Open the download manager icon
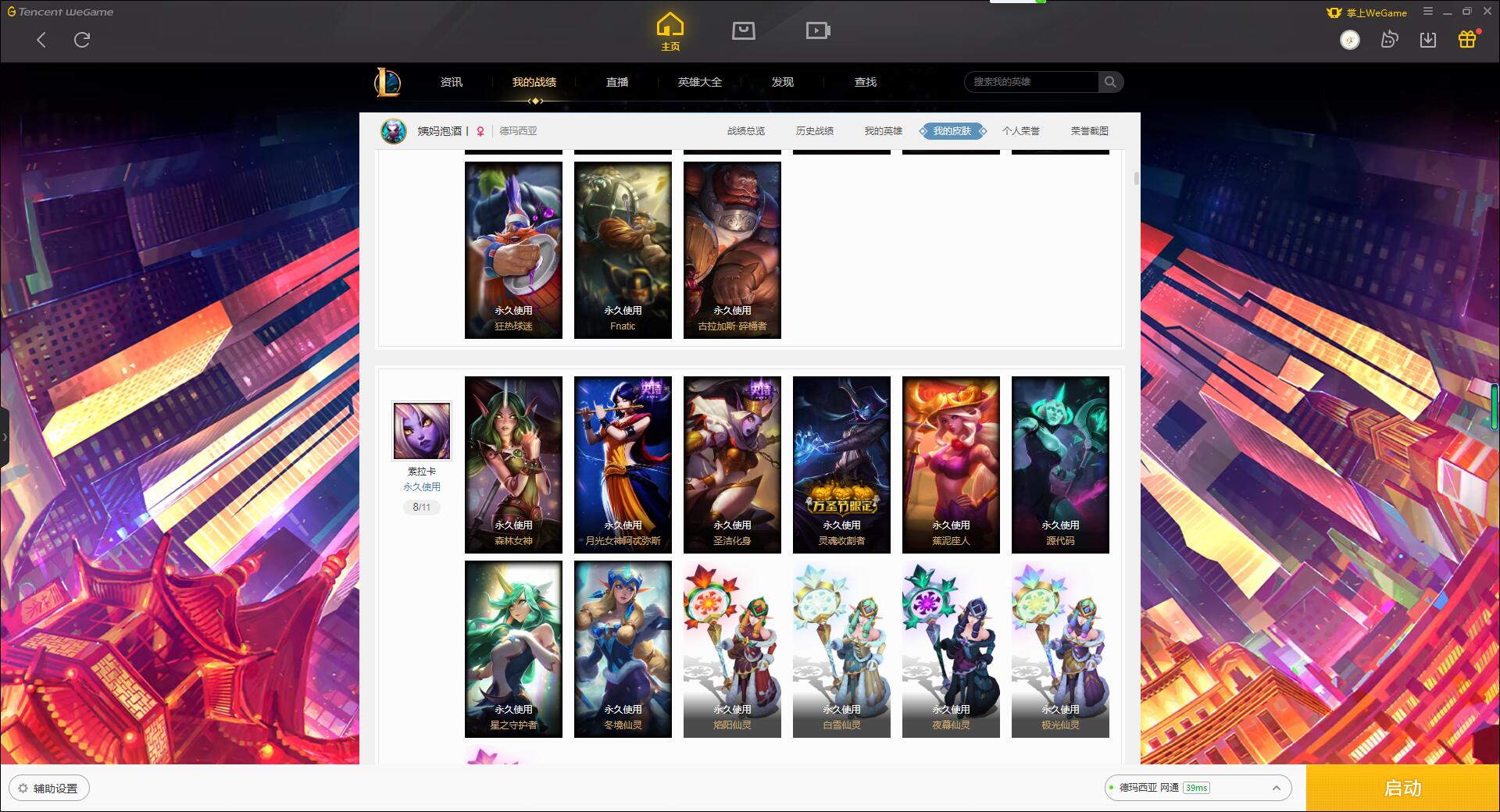The height and width of the screenshot is (812, 1500). [1428, 40]
